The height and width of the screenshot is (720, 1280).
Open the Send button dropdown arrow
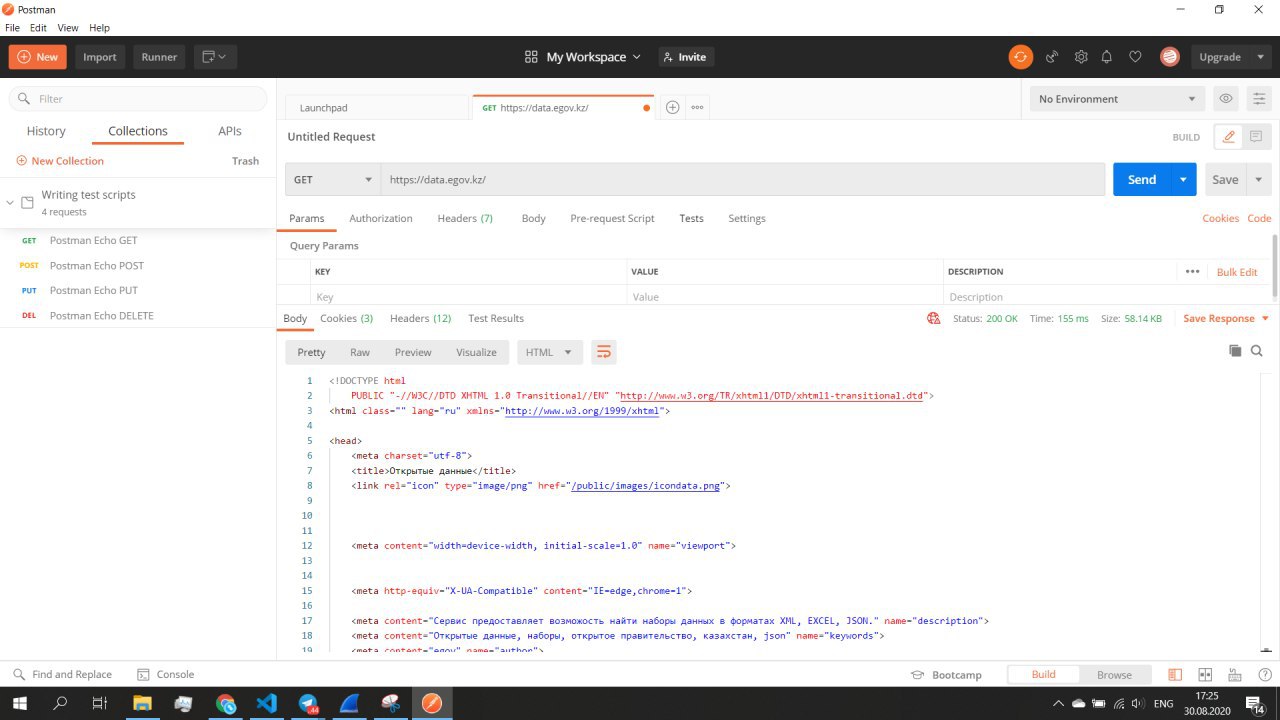point(1183,180)
